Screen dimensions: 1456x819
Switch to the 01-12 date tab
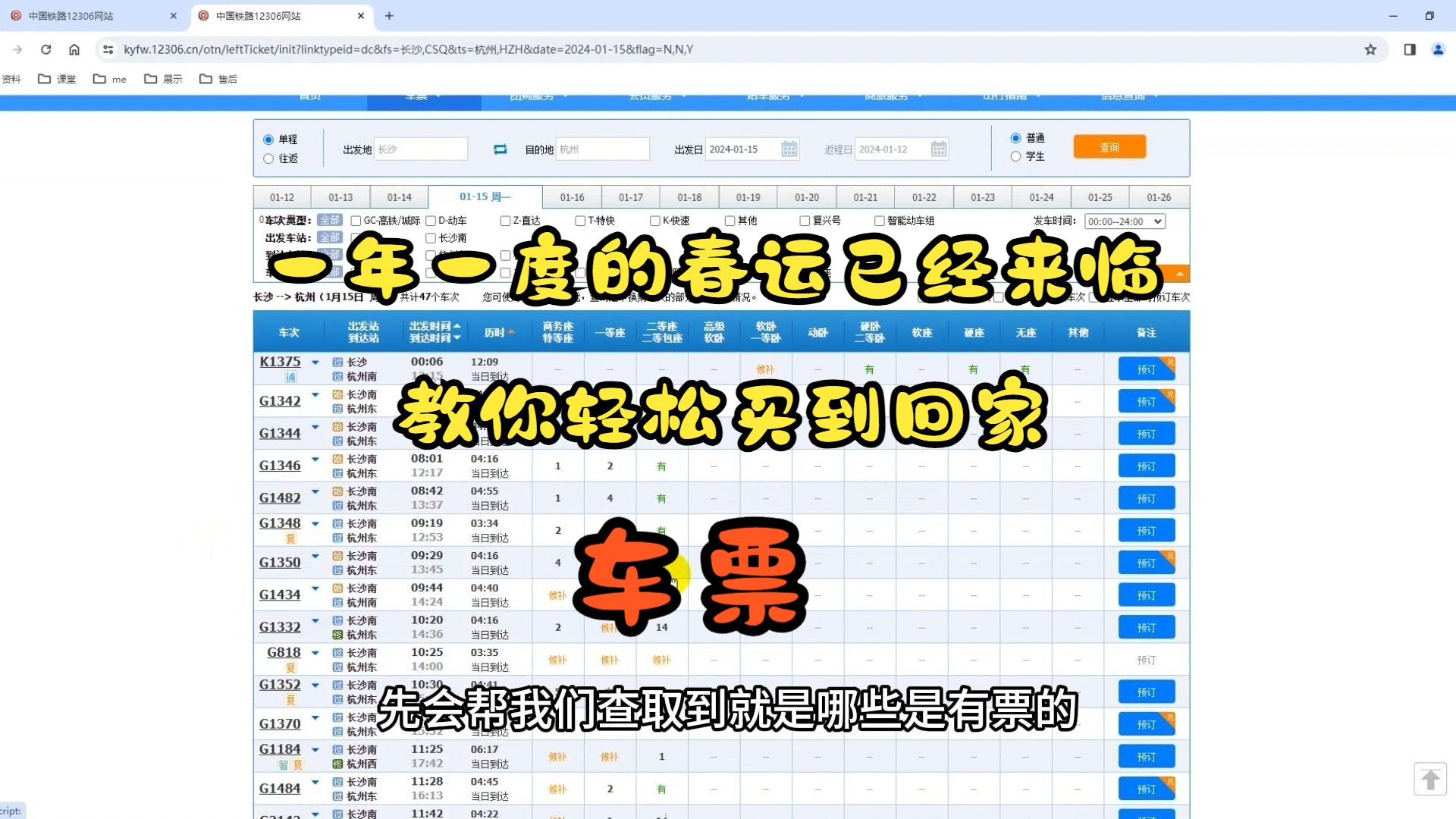coord(282,197)
